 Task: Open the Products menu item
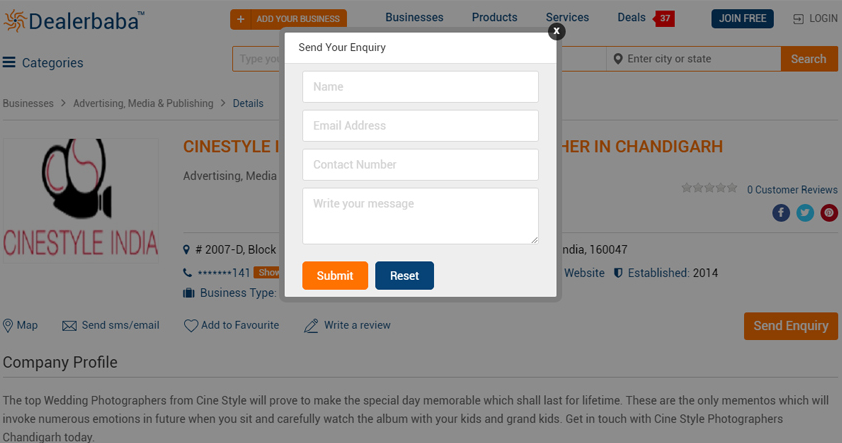pos(494,18)
